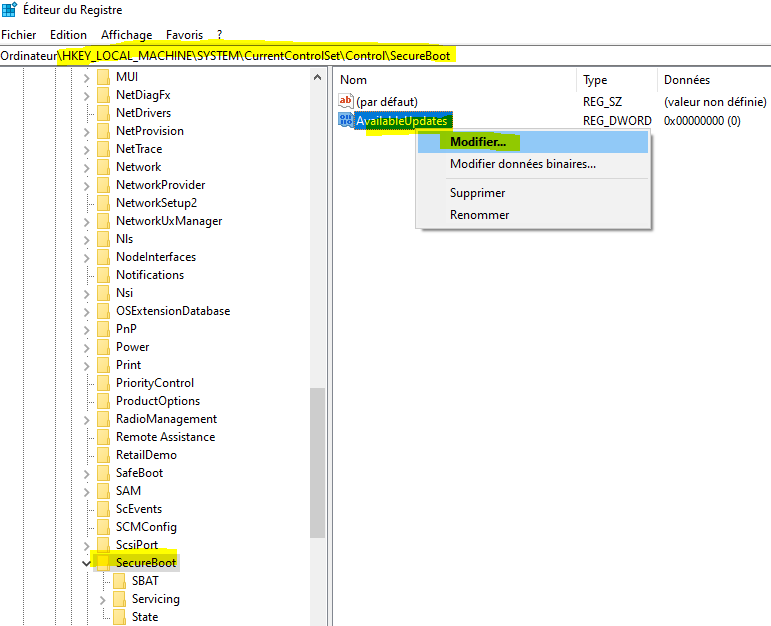Click the tree pane scrollbar thumb
This screenshot has height=626, width=771.
(x=317, y=463)
